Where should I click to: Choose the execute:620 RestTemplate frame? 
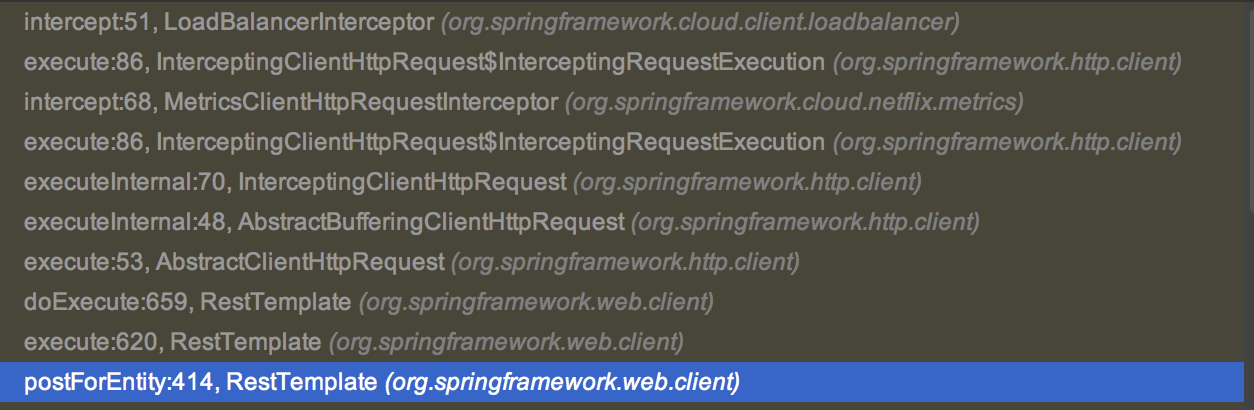172,342
